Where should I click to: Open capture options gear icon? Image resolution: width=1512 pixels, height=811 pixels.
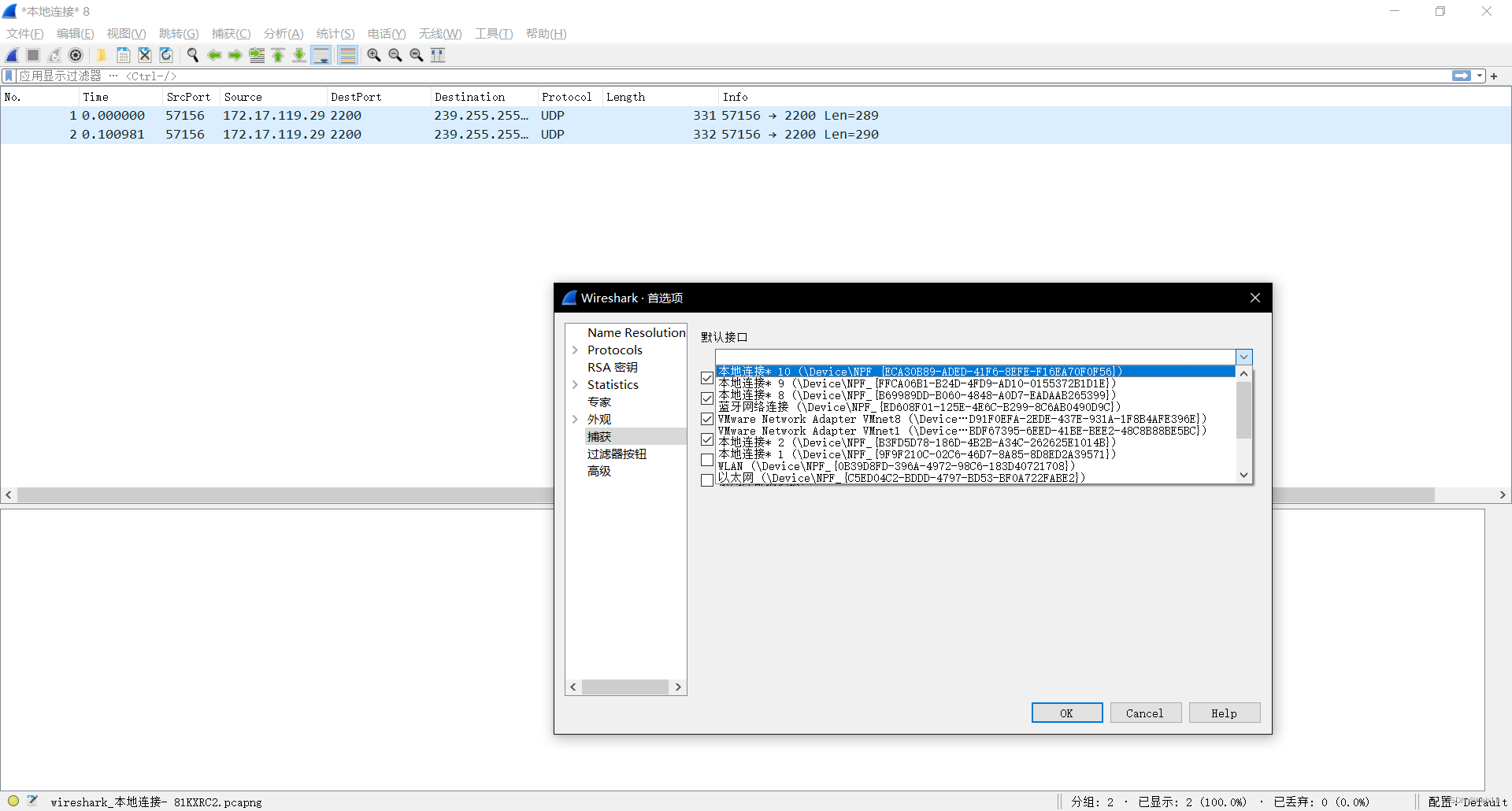pyautogui.click(x=76, y=55)
